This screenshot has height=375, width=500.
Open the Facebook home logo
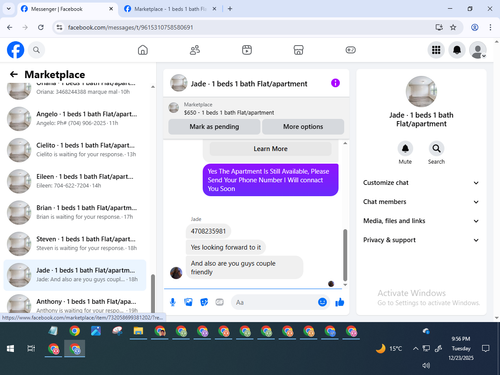pyautogui.click(x=16, y=50)
